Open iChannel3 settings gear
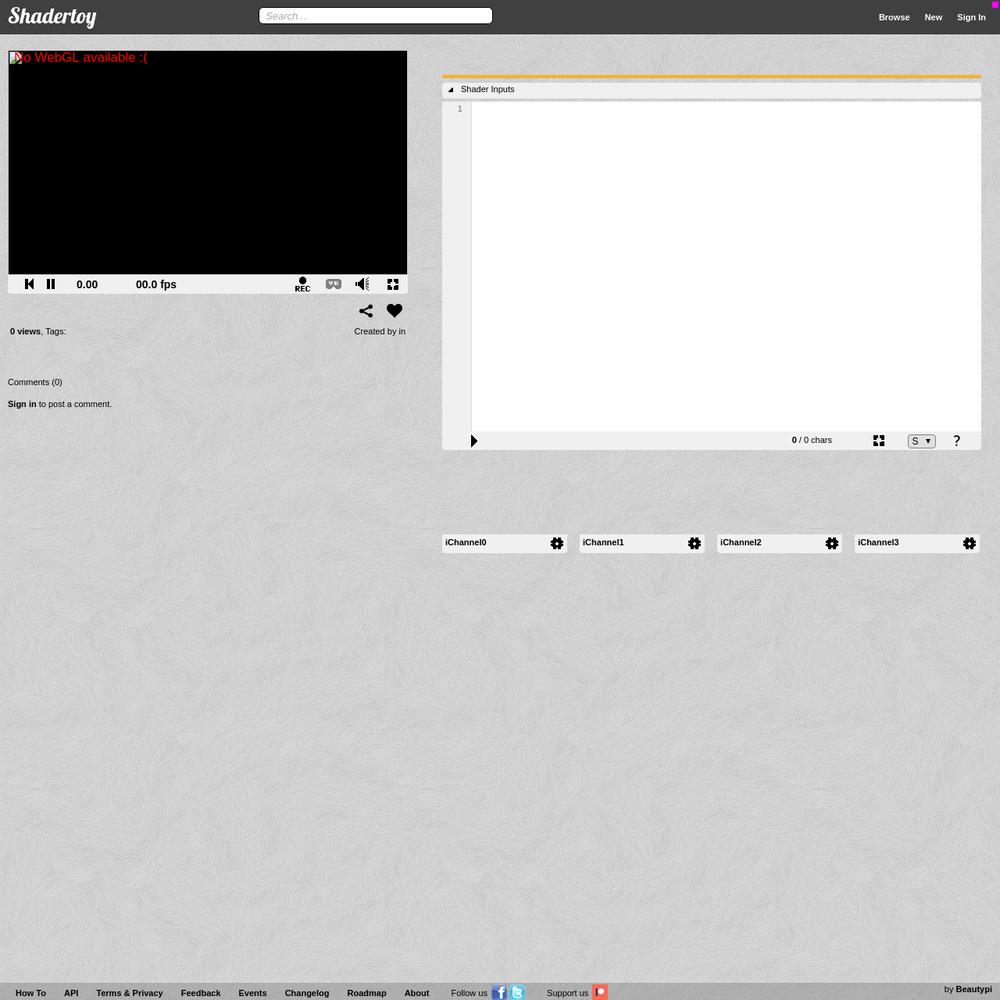This screenshot has width=1000, height=1000. pos(969,543)
